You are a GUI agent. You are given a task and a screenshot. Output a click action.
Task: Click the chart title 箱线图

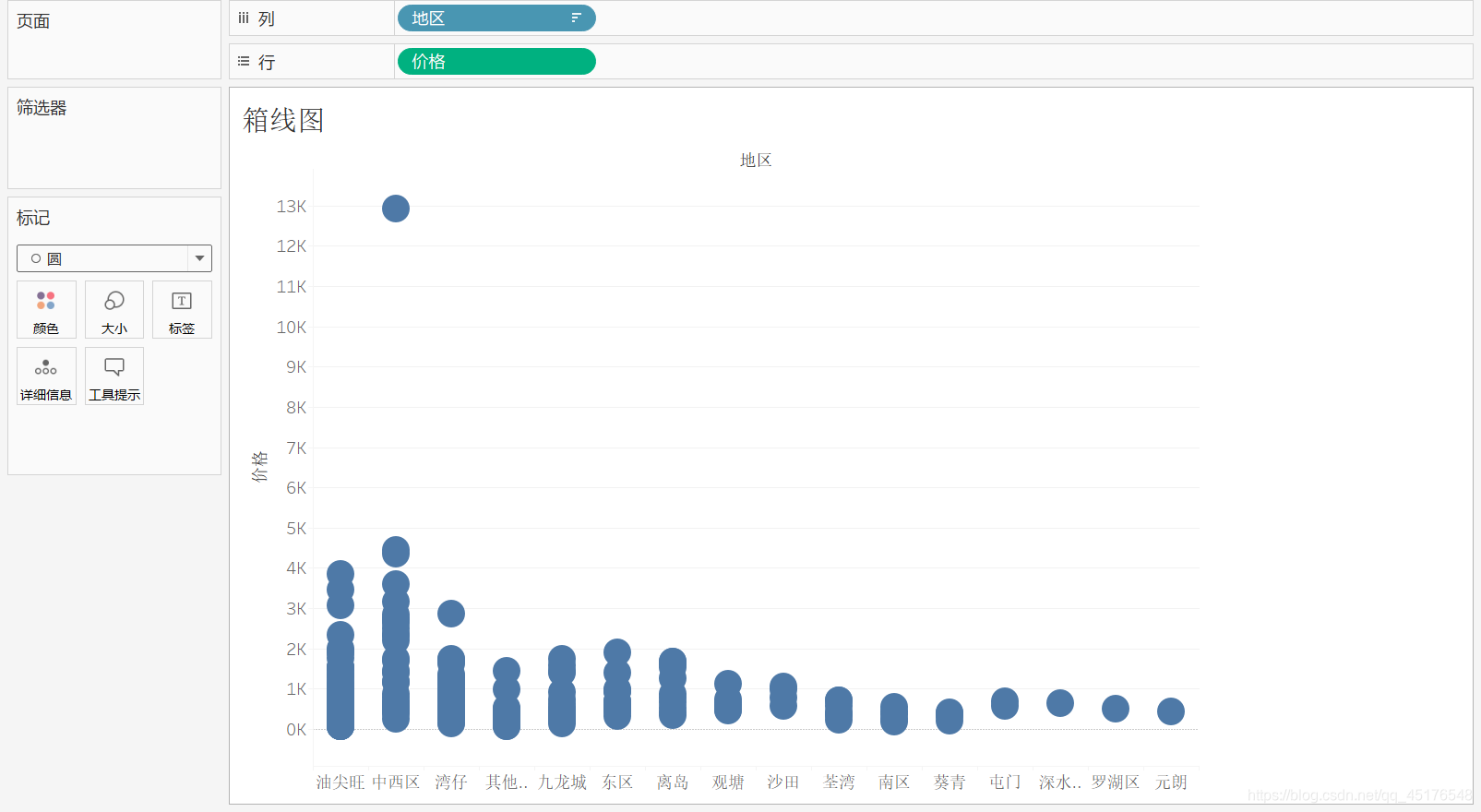[x=283, y=120]
